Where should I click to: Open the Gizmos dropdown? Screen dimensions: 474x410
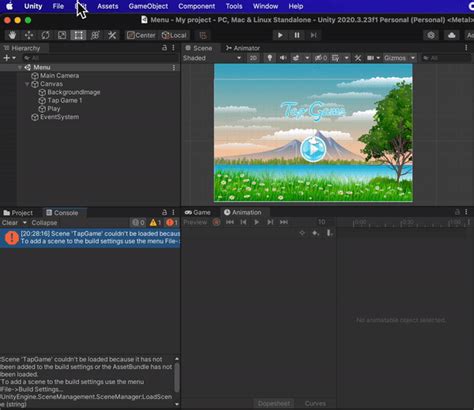click(399, 58)
